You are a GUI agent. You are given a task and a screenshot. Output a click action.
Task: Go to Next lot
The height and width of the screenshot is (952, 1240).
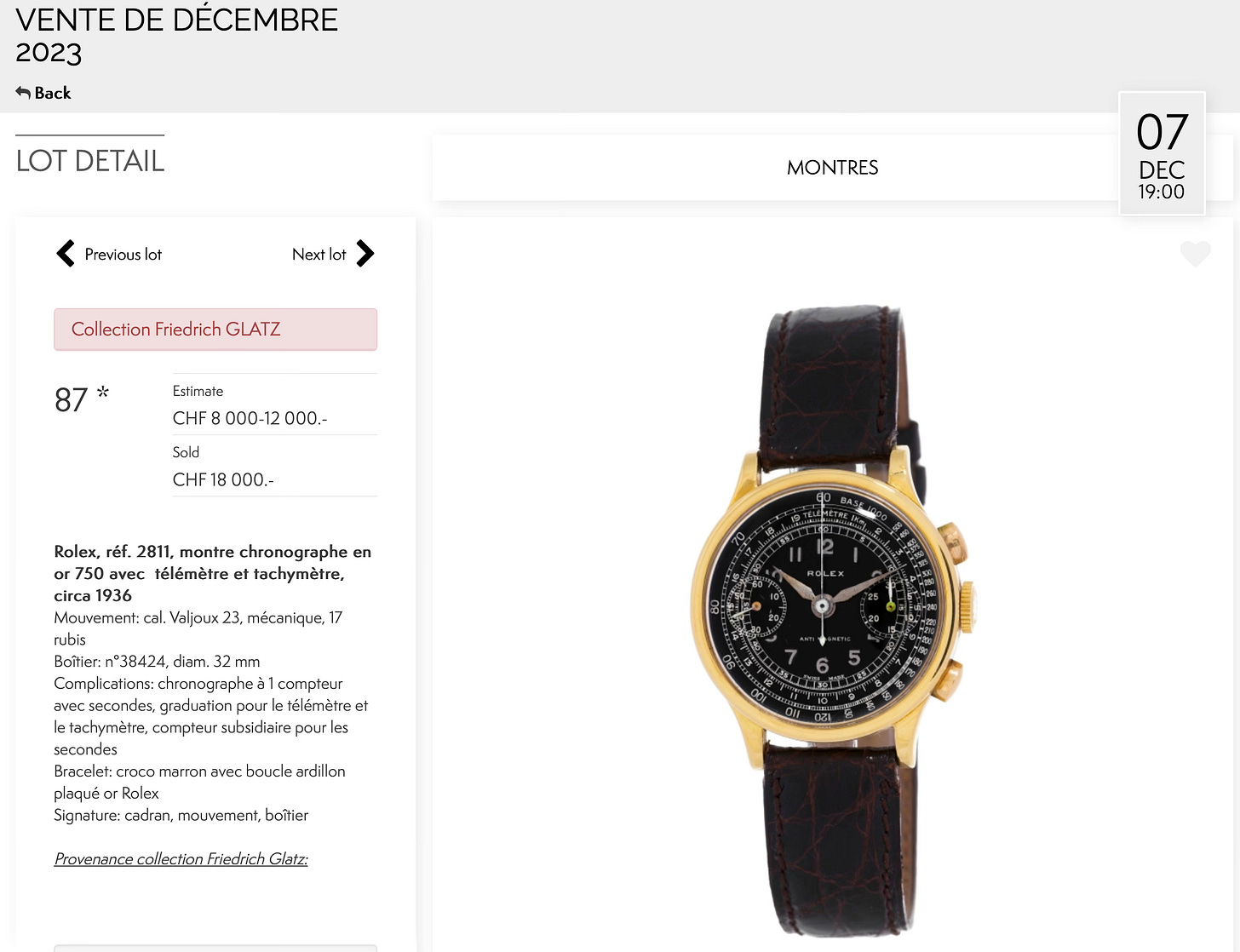tap(333, 254)
